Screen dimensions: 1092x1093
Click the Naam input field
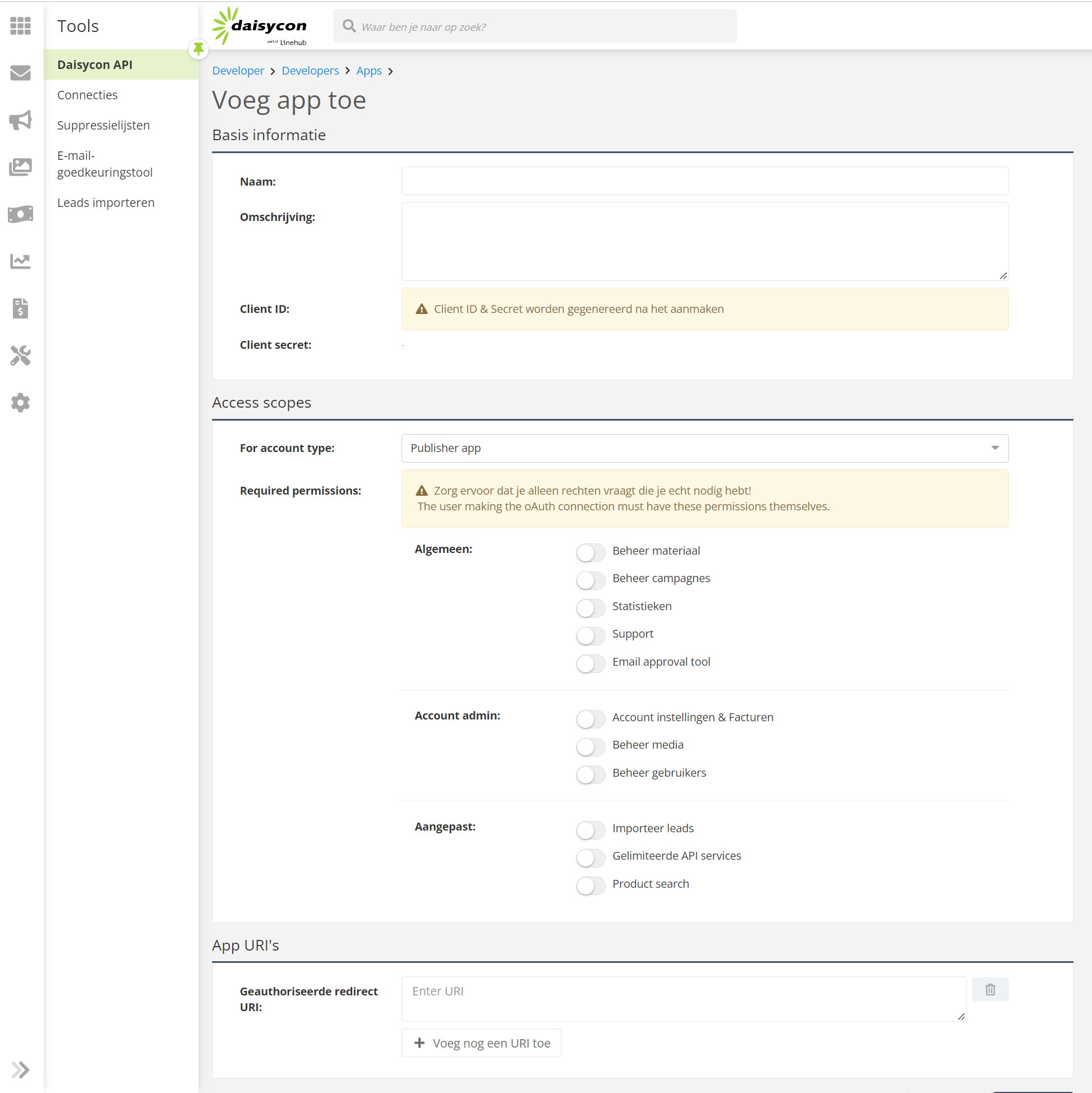[704, 181]
